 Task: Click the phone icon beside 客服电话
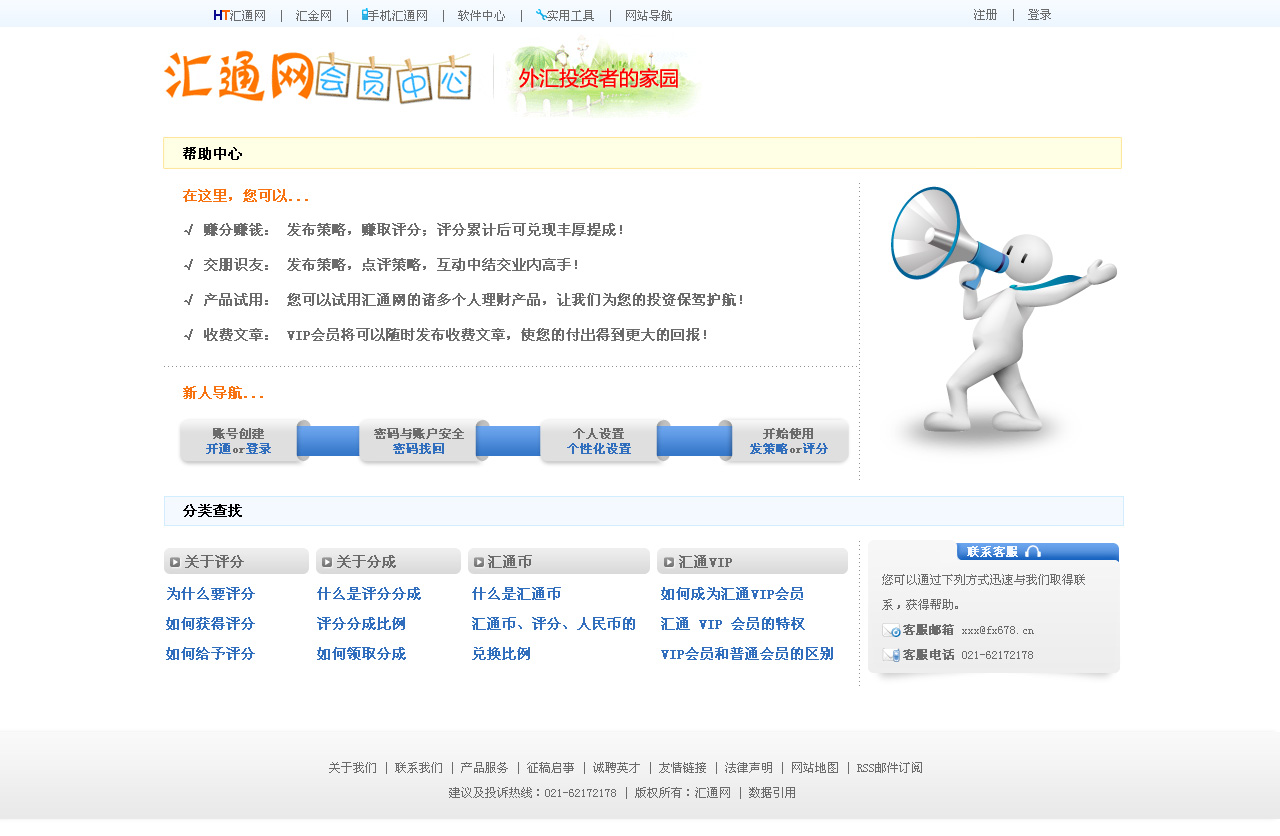[x=891, y=655]
